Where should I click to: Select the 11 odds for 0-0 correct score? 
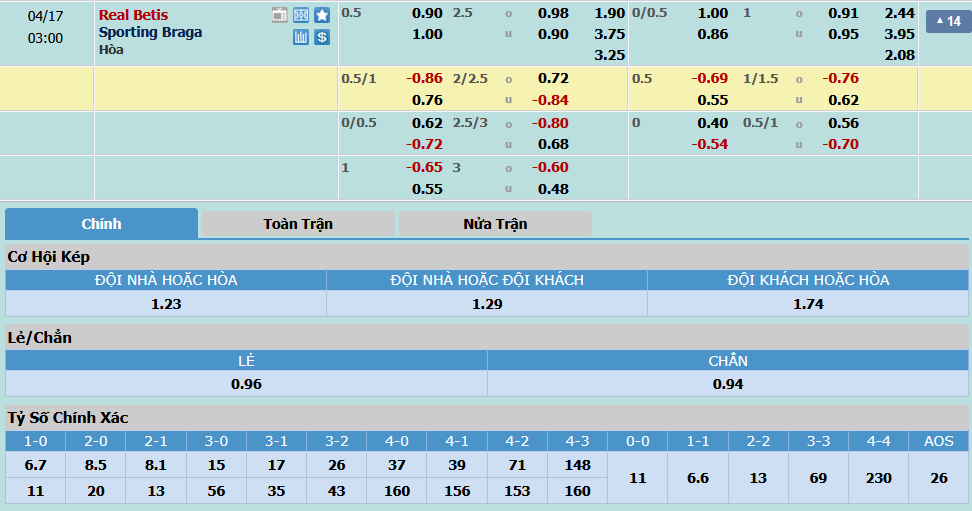coord(637,478)
